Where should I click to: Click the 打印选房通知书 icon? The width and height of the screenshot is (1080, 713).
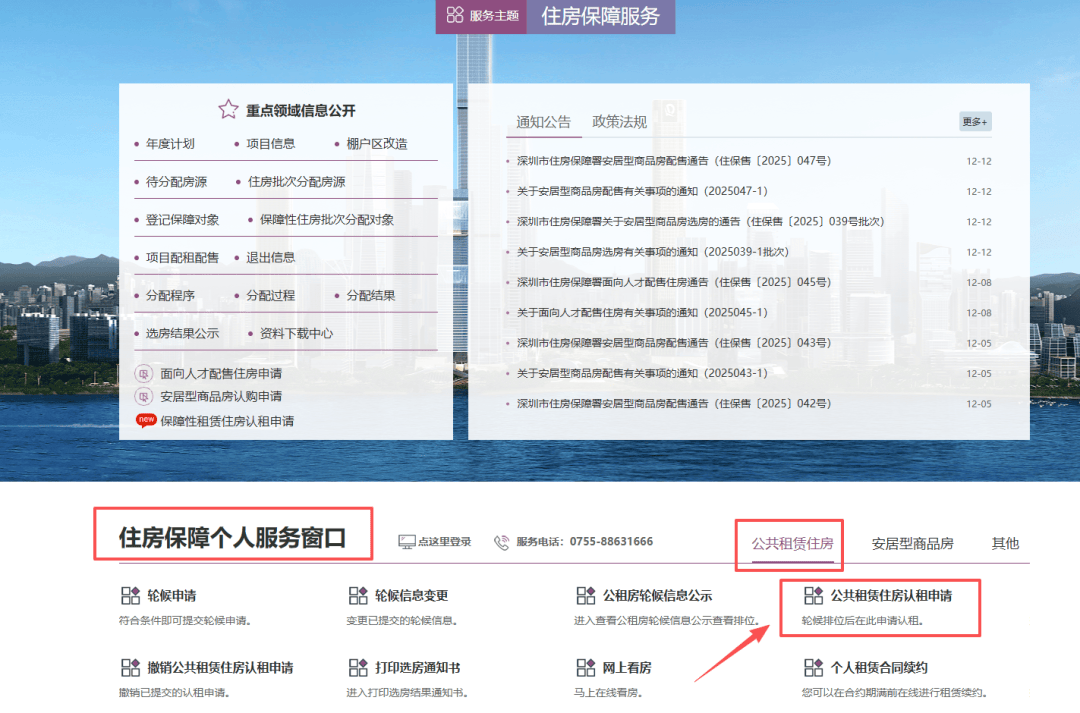358,667
